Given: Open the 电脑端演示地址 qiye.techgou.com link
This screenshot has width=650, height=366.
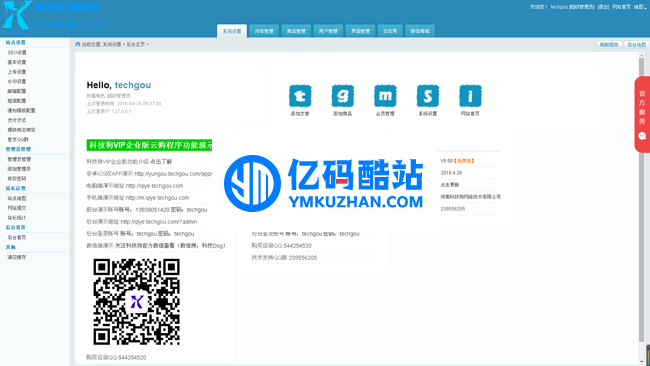Looking at the screenshot, I should 154,186.
